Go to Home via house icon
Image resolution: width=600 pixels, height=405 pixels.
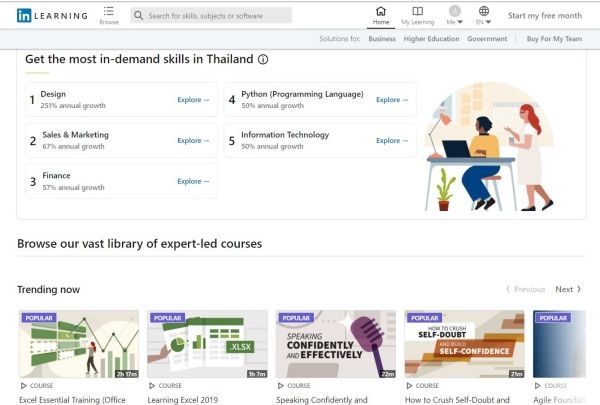[x=380, y=11]
